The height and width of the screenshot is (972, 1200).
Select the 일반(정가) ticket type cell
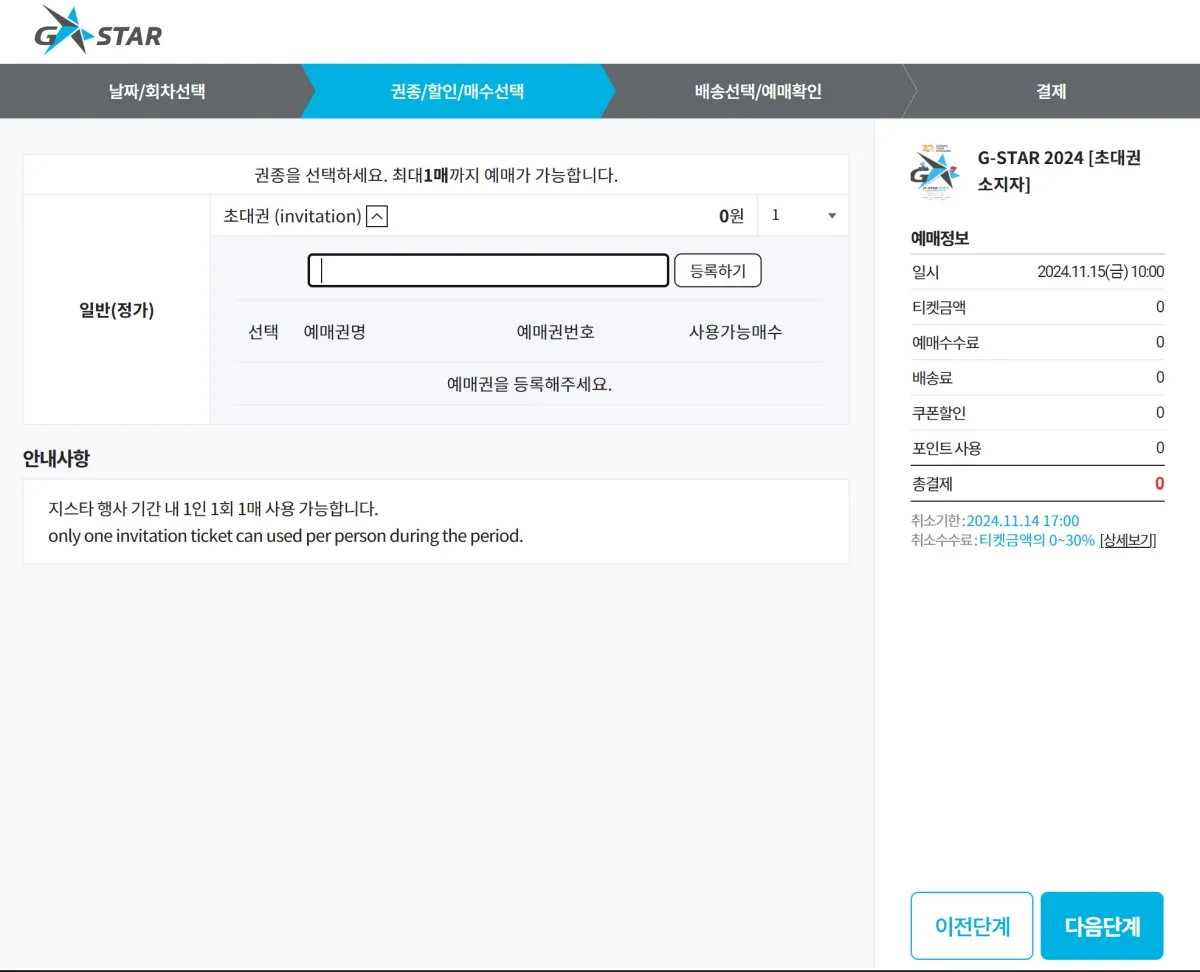(x=115, y=310)
